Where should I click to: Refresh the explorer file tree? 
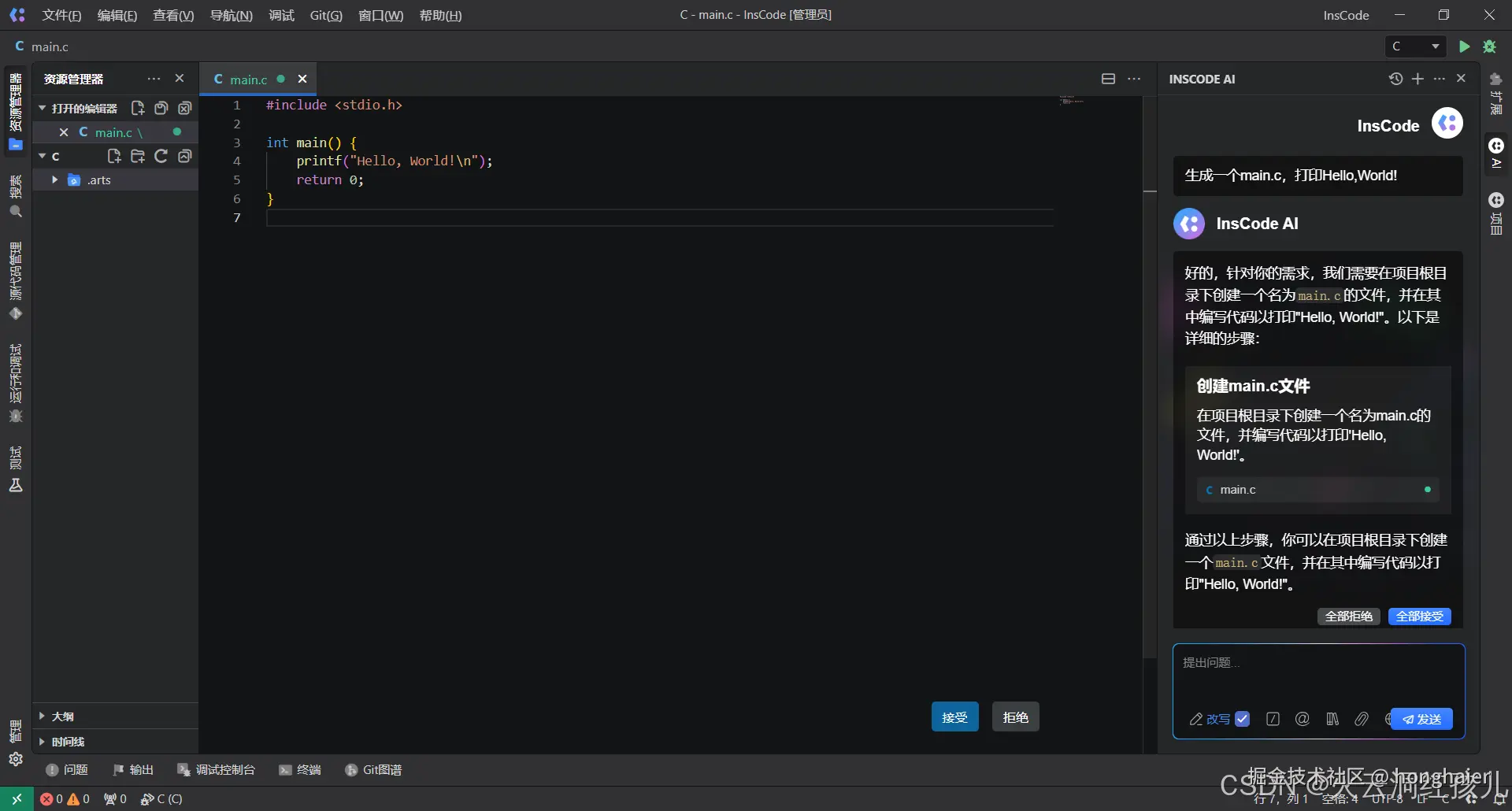pyautogui.click(x=161, y=156)
